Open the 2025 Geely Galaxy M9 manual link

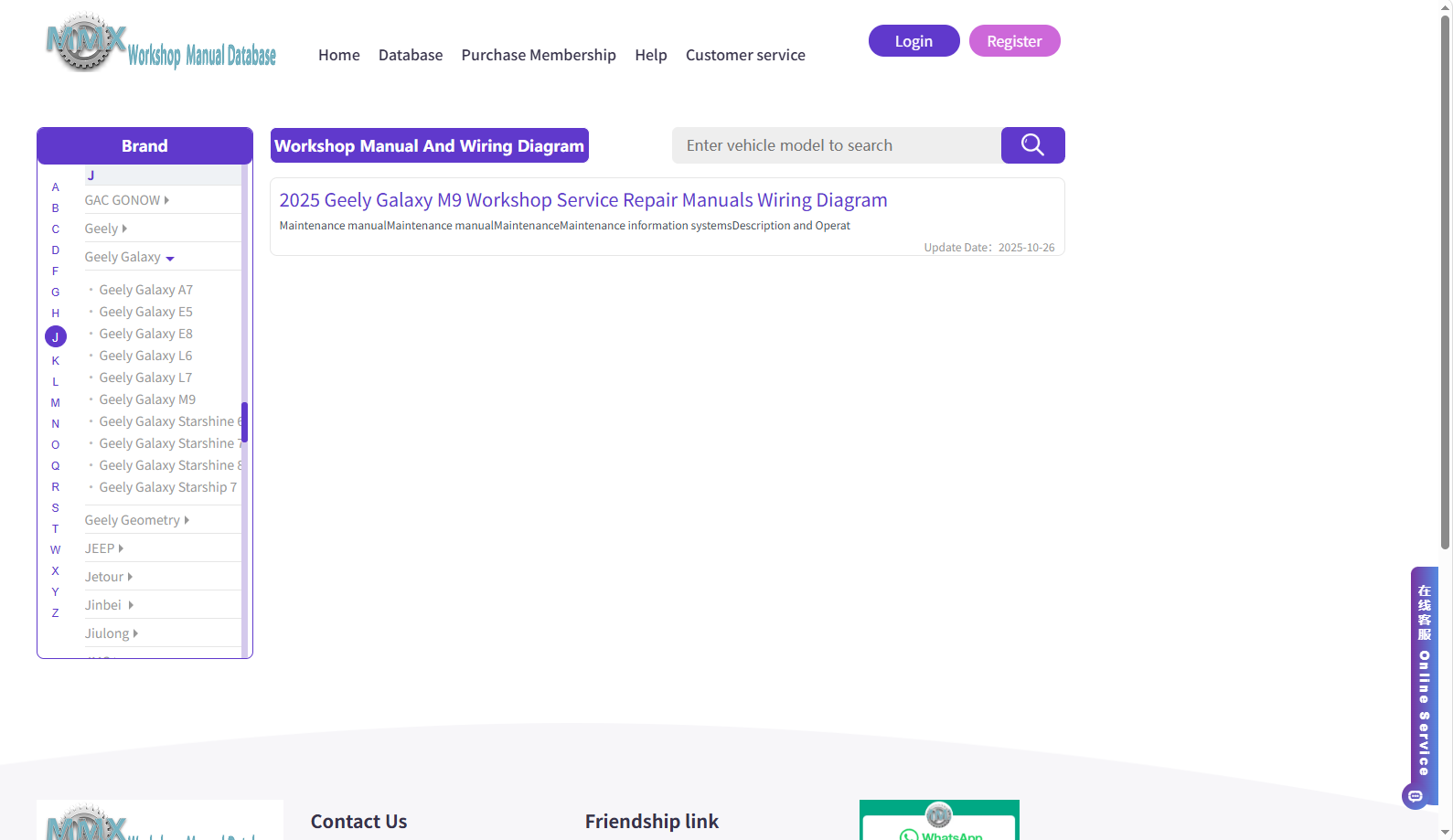pyautogui.click(x=583, y=200)
